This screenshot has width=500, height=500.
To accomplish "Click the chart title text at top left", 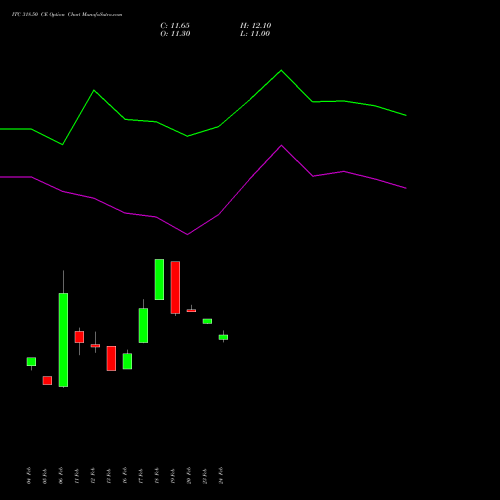I will (67, 15).
